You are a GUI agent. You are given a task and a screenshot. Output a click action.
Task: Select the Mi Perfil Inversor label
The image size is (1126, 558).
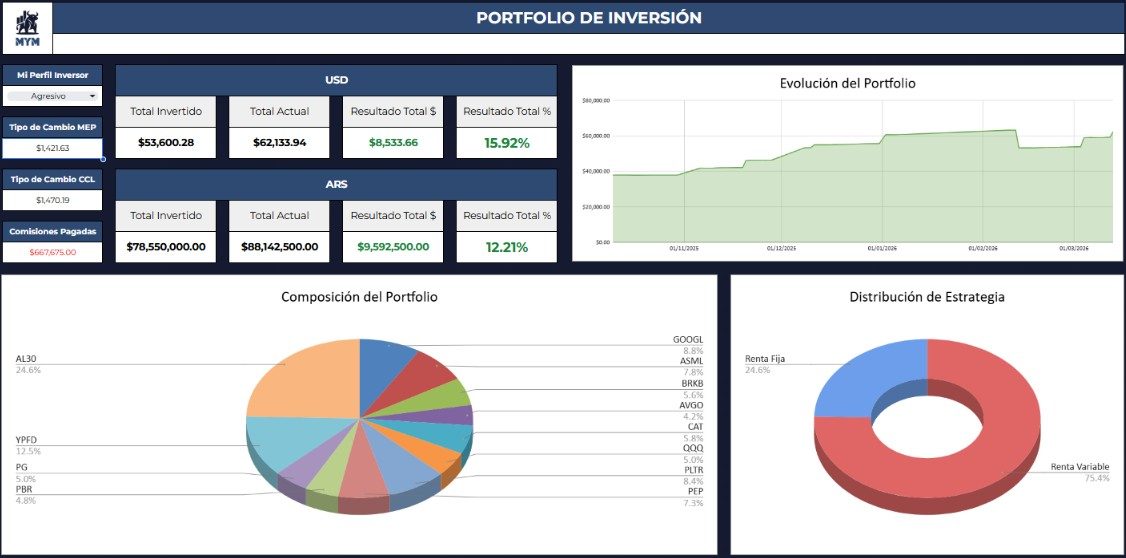tap(52, 75)
